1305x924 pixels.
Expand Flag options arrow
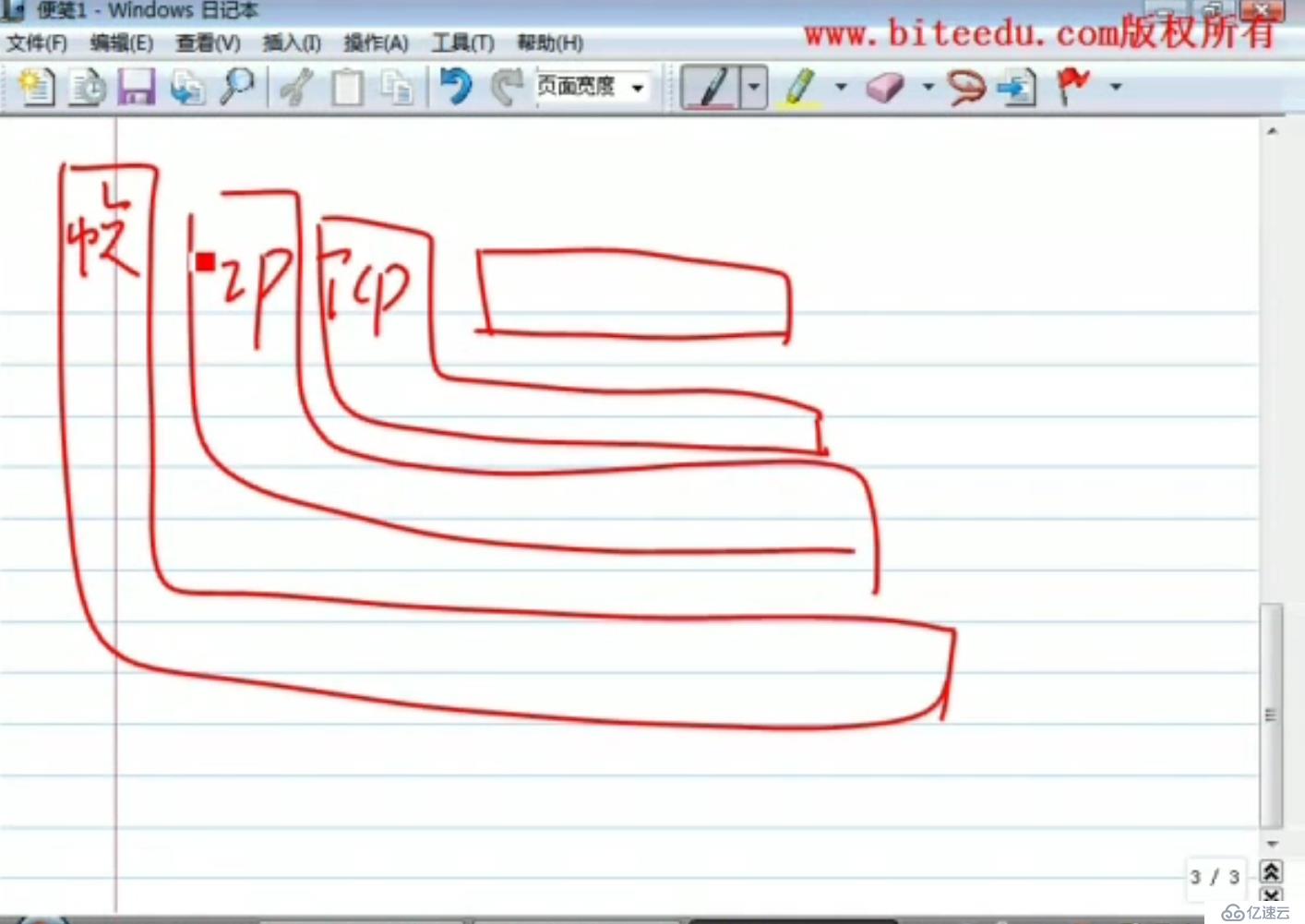(x=1115, y=87)
